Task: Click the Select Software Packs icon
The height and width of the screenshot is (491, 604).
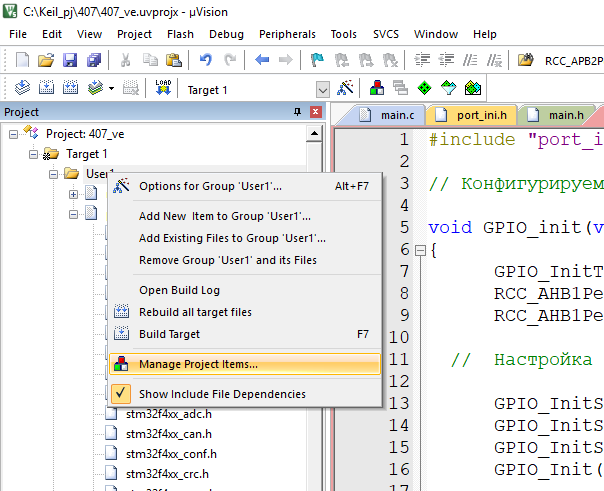Action: coord(448,88)
